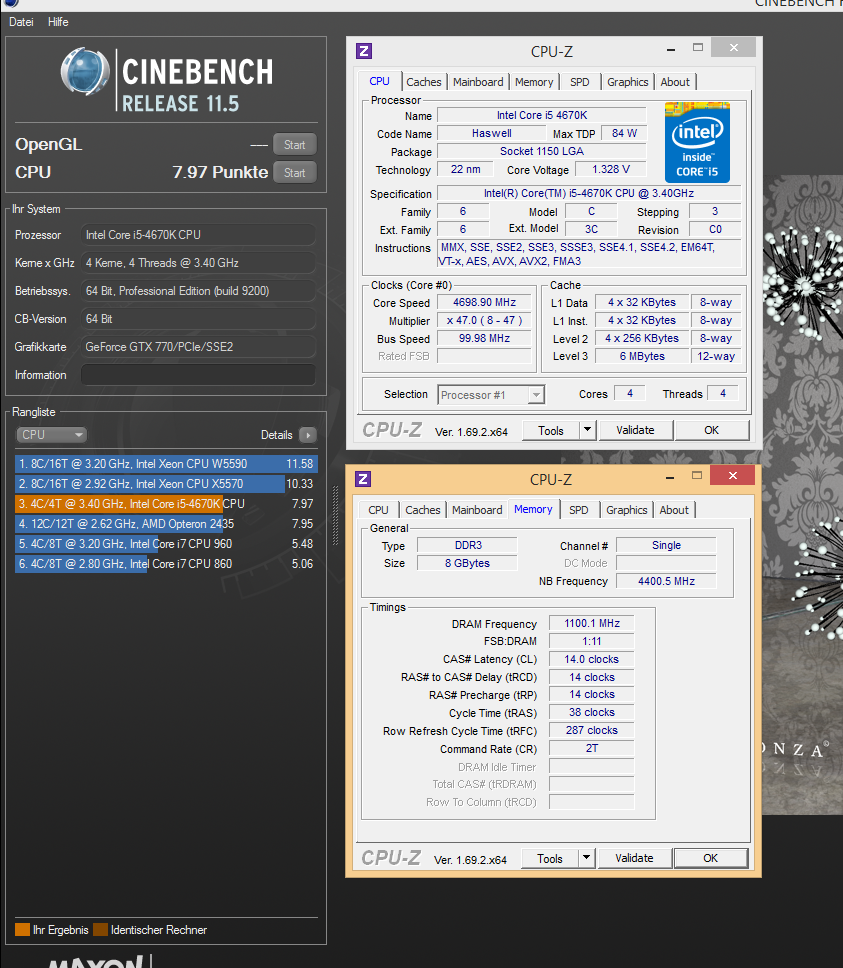Click the Command Rate value 2T
Screen dimensions: 843x968
591,748
